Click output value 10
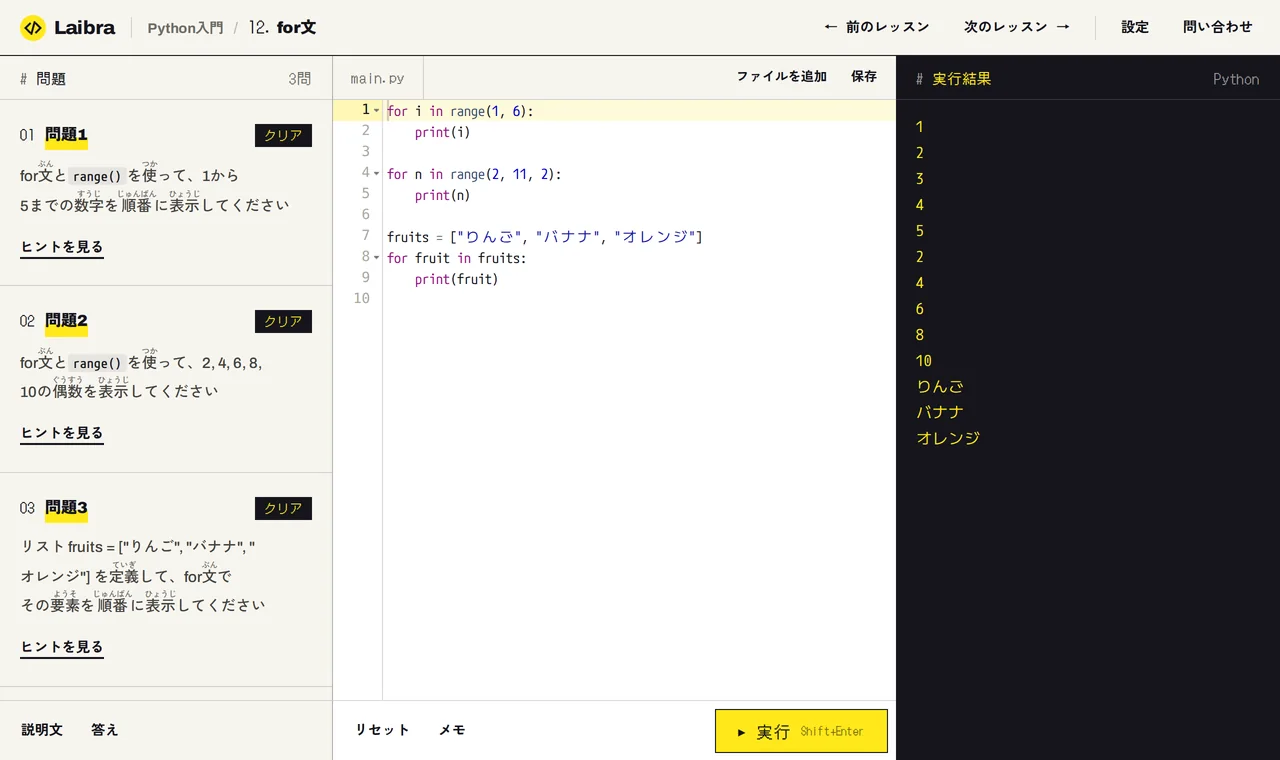The width and height of the screenshot is (1280, 760). click(924, 360)
